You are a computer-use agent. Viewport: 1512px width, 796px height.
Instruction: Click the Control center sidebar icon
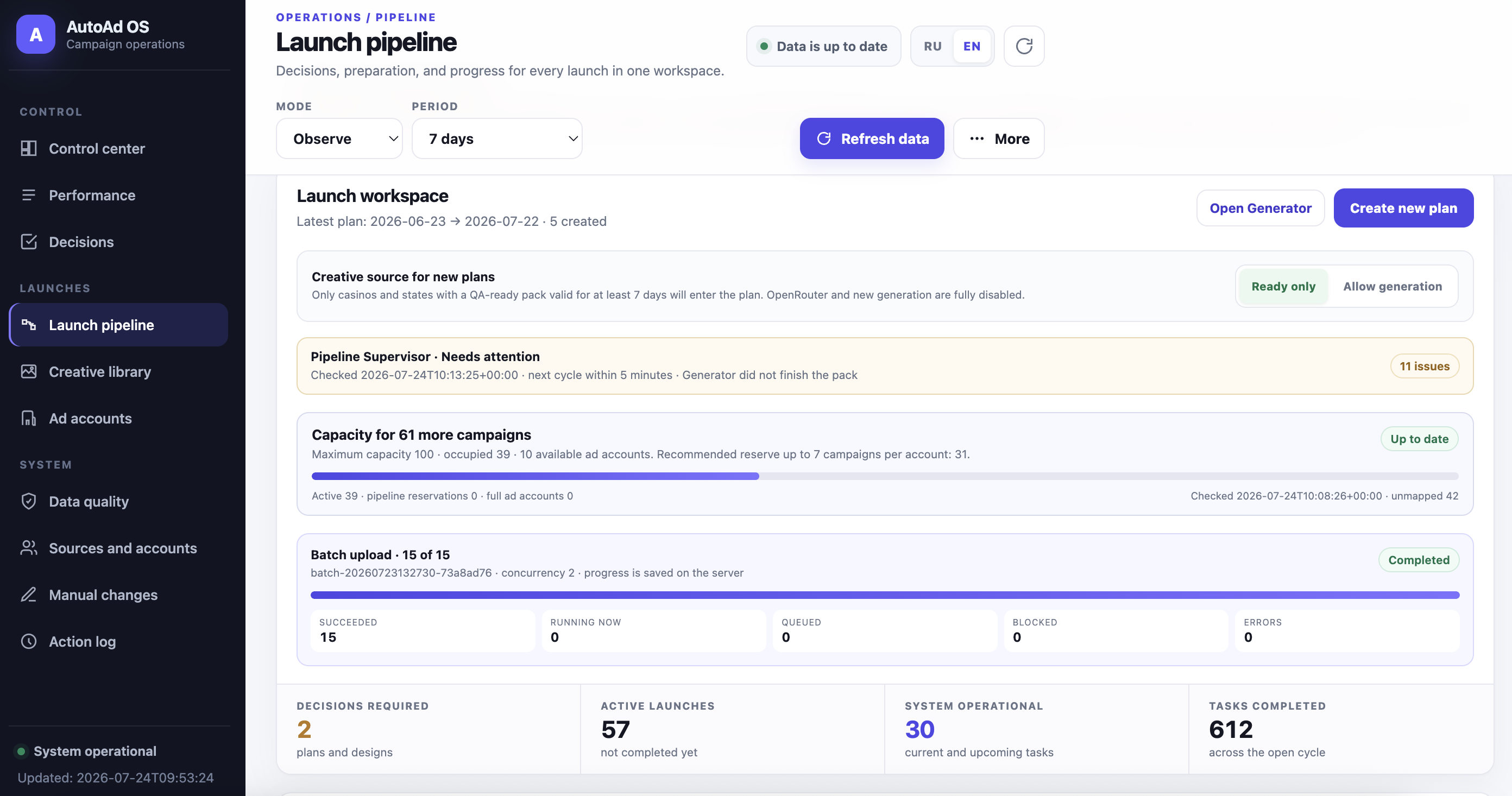(x=29, y=149)
